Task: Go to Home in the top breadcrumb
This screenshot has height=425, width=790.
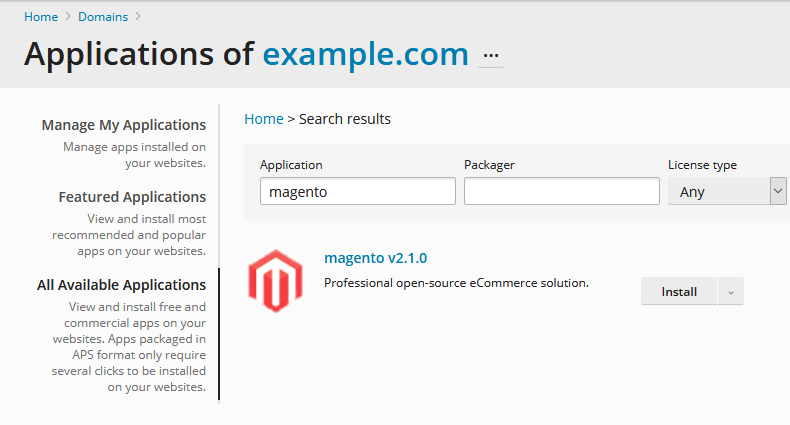Action: tap(41, 17)
